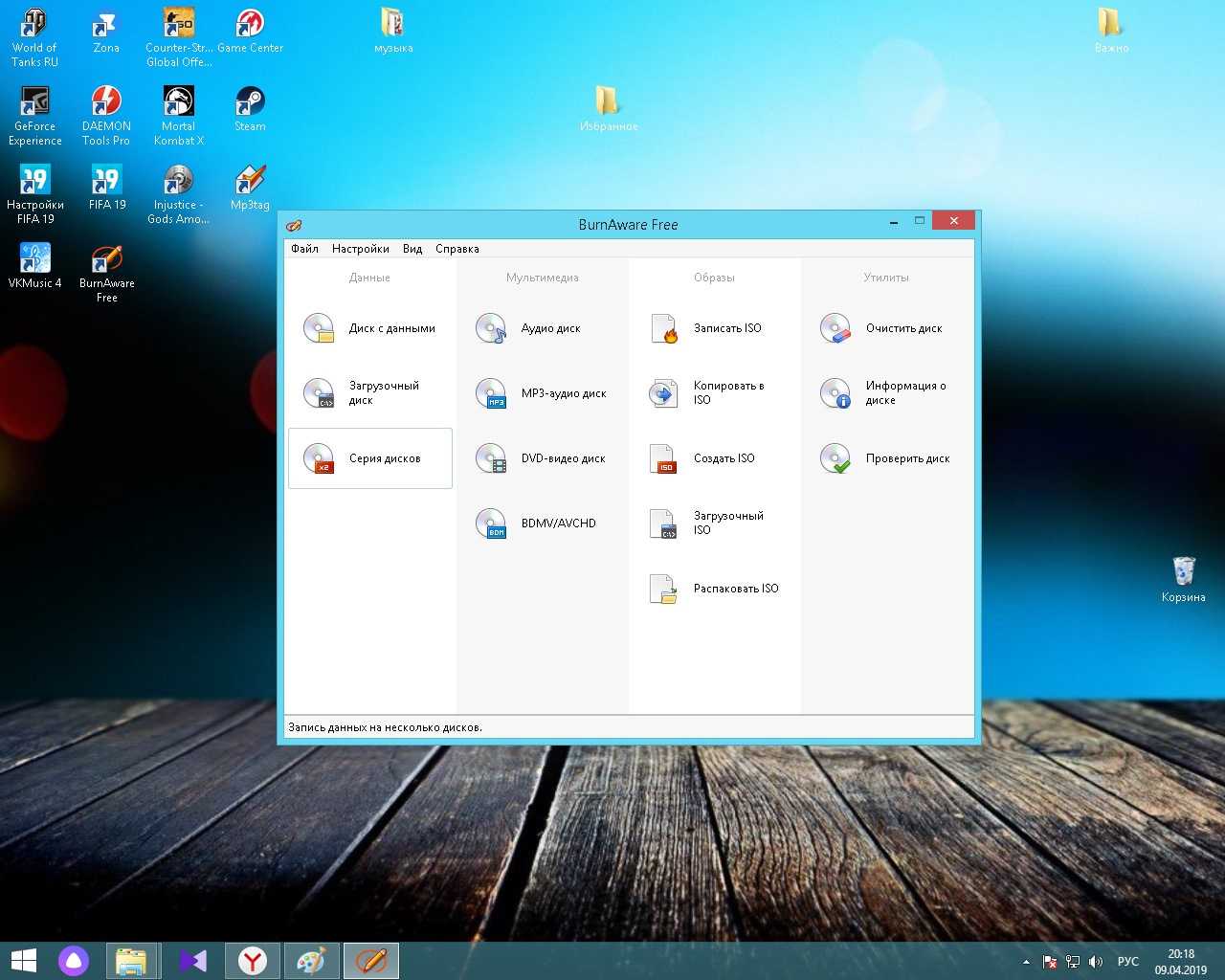Select the Избранное folder on desktop
The width and height of the screenshot is (1225, 980).
click(x=609, y=110)
